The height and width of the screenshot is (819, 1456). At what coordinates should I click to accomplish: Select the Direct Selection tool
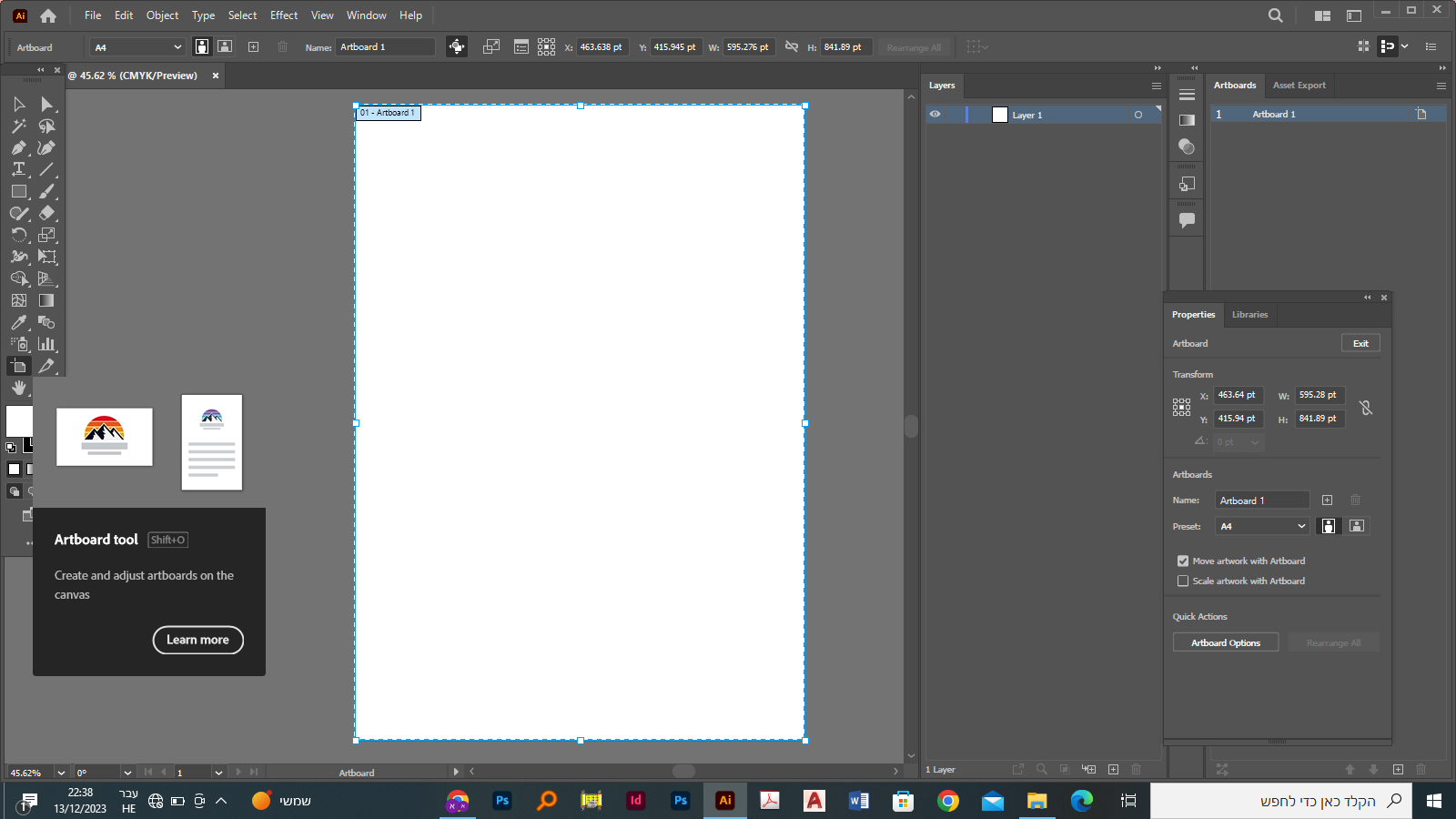(x=46, y=104)
